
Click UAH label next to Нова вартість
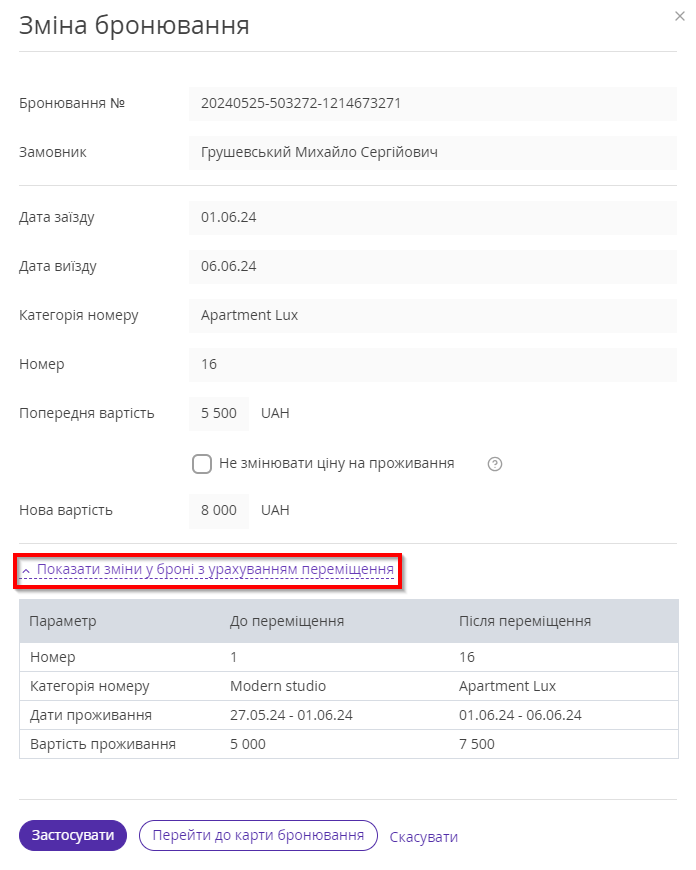tap(275, 510)
